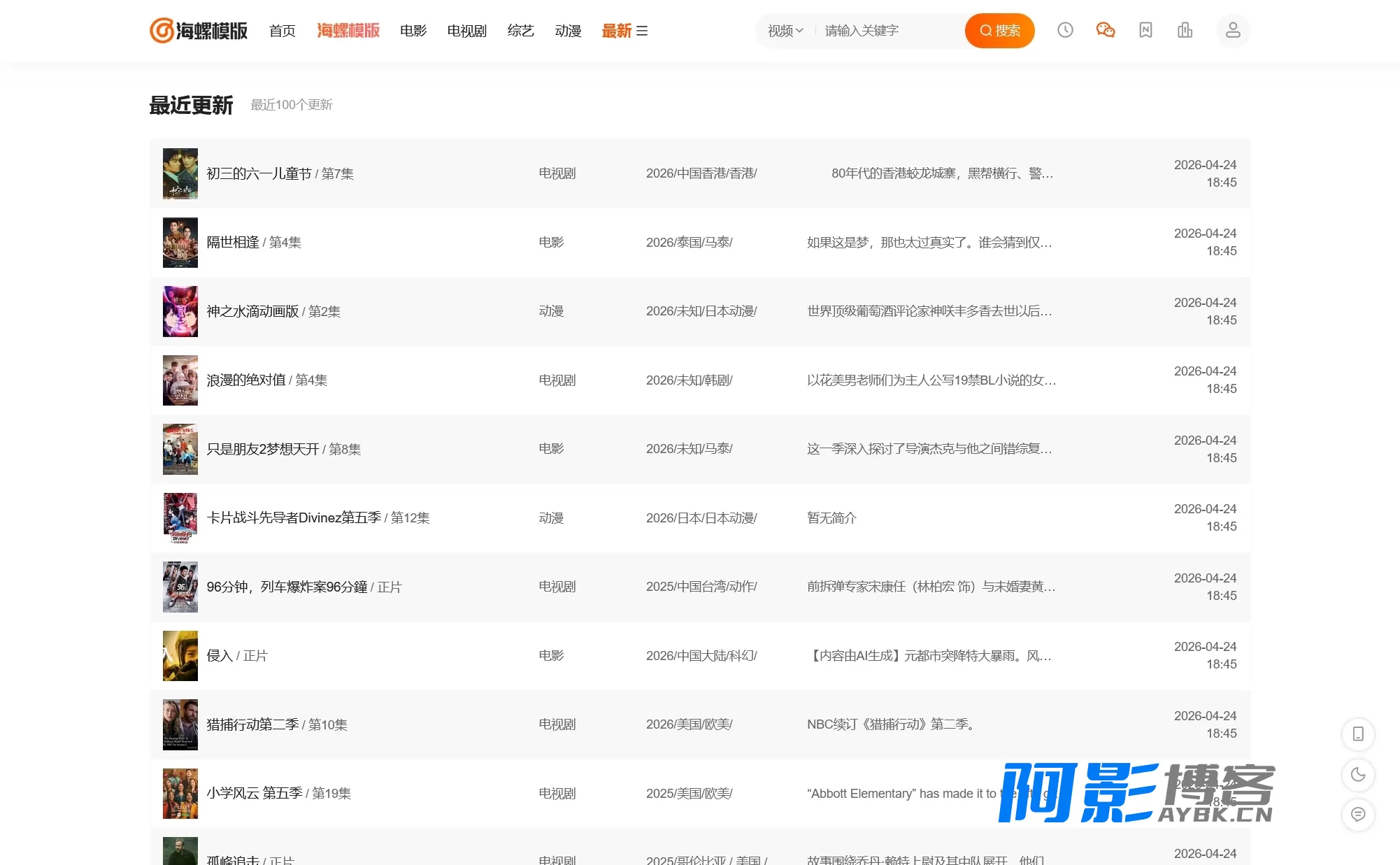Click the 侵入 movie poster thumbnail

click(180, 656)
